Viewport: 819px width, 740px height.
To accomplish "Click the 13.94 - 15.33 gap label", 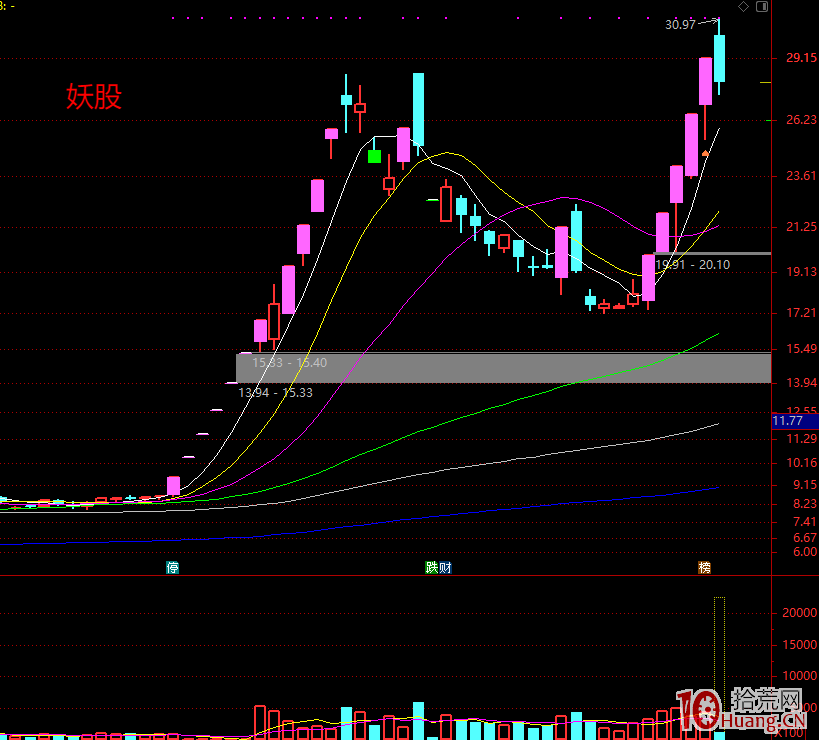I will click(275, 393).
